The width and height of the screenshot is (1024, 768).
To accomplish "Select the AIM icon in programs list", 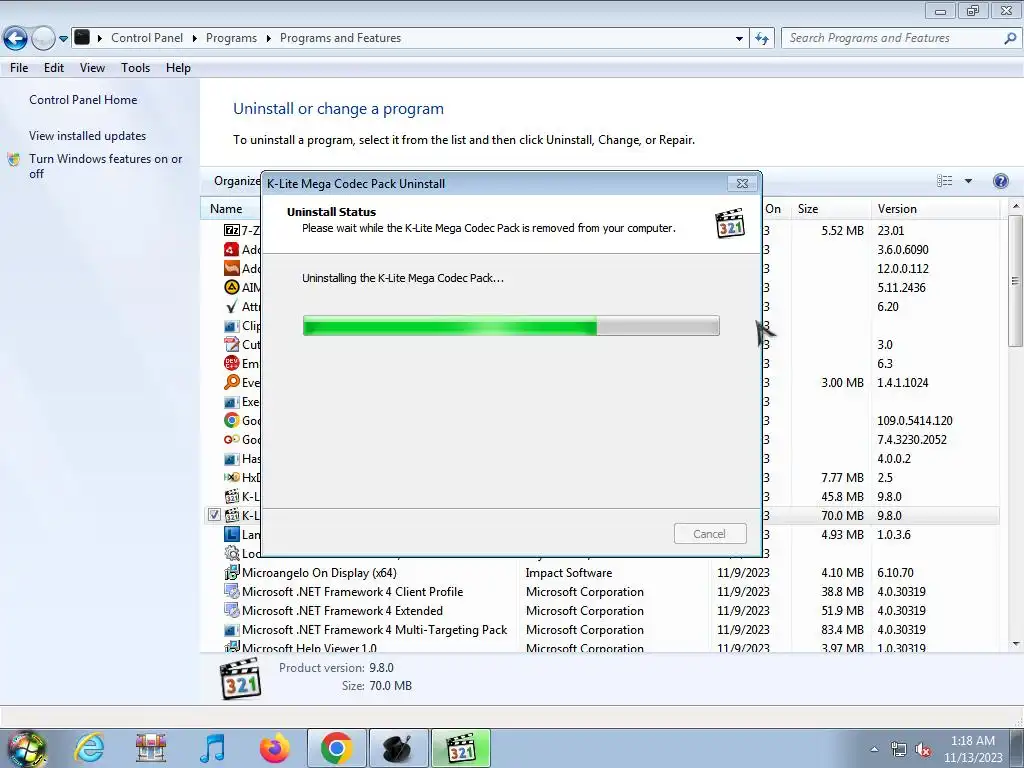I will pyautogui.click(x=231, y=287).
